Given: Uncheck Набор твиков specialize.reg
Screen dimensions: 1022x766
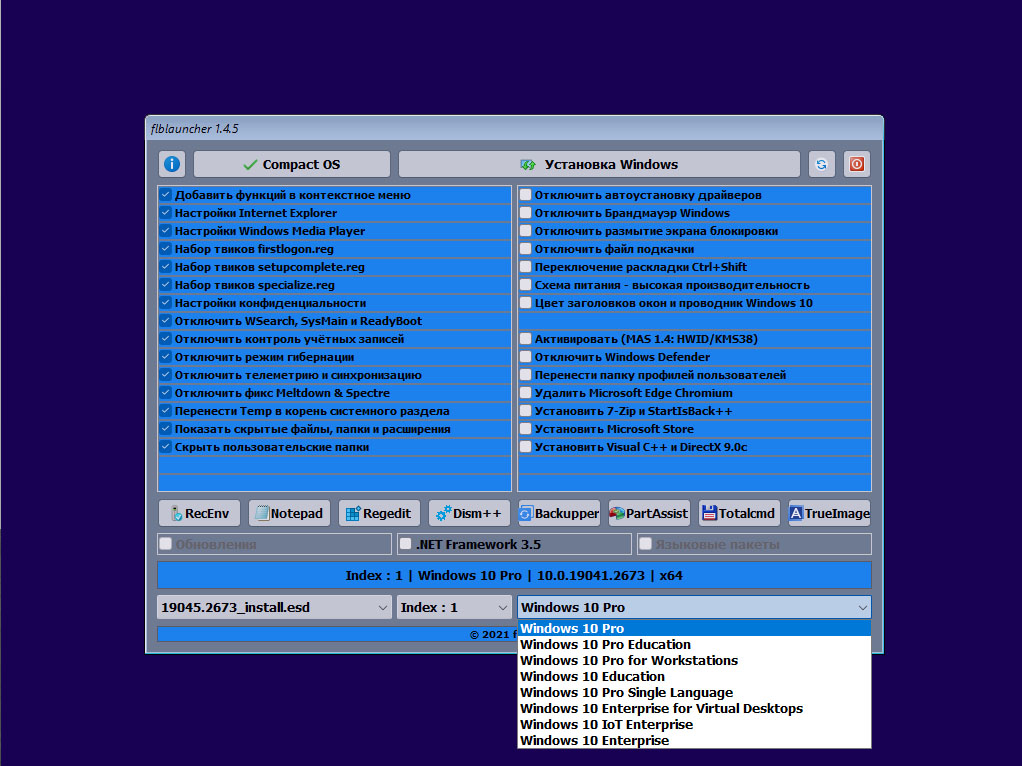Looking at the screenshot, I should coord(166,285).
